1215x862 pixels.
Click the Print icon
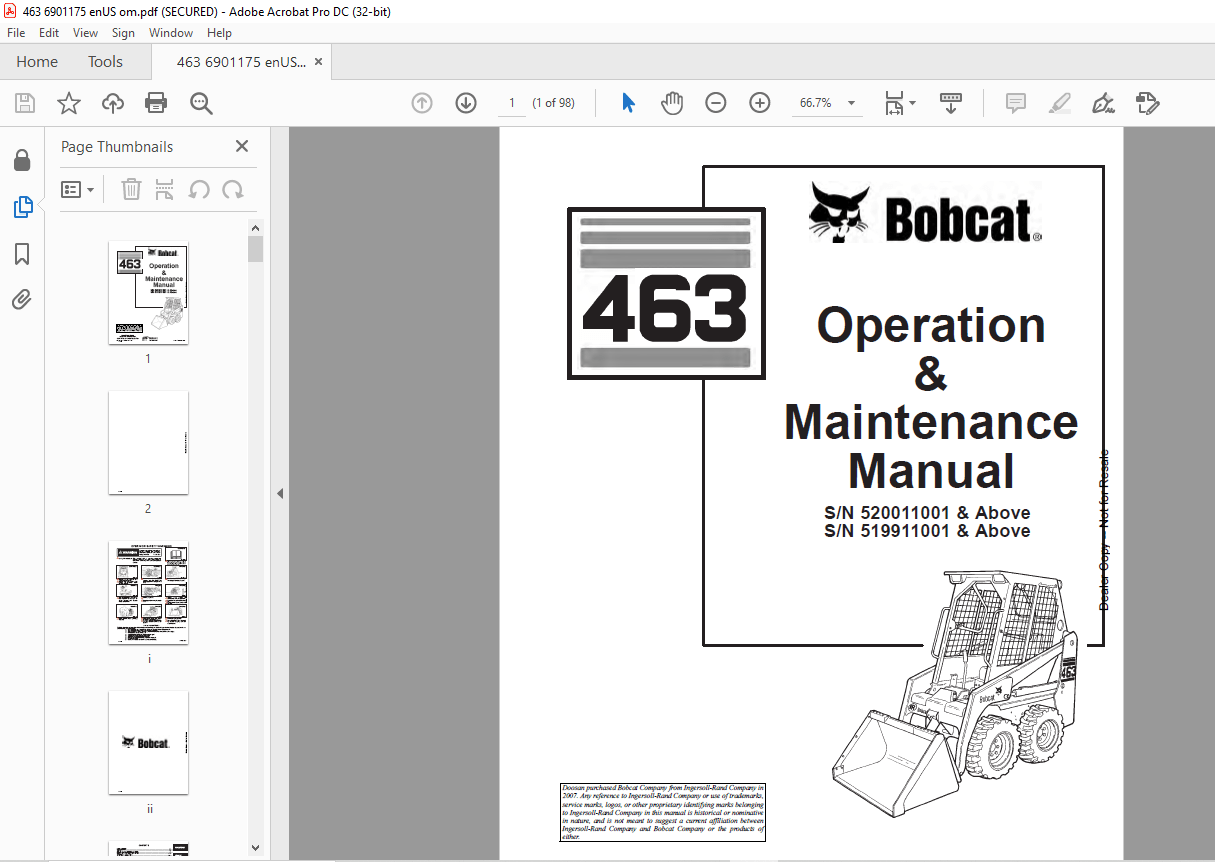[x=156, y=102]
